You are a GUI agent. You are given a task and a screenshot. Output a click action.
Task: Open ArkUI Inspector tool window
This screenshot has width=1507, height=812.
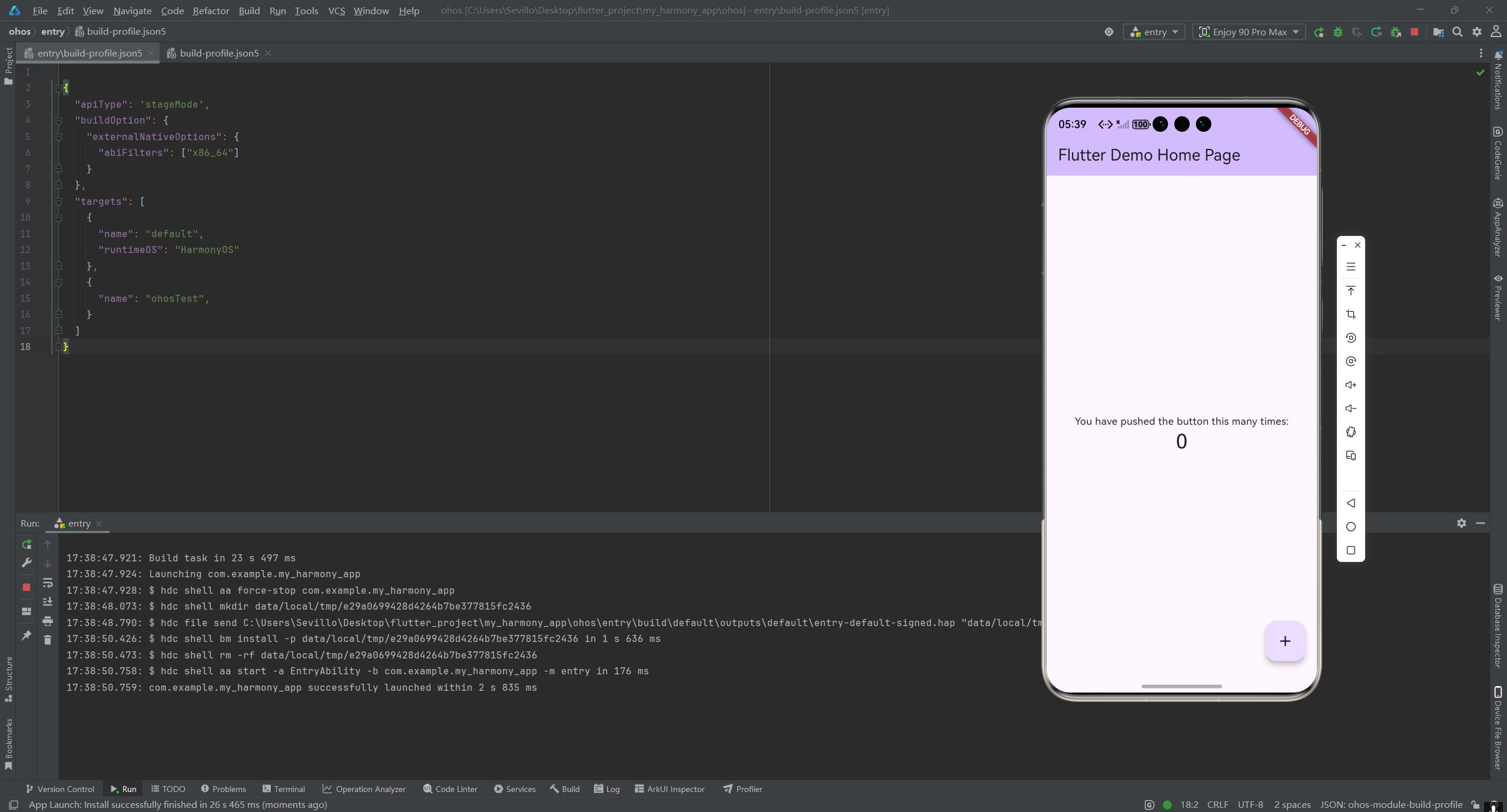pyautogui.click(x=670, y=789)
